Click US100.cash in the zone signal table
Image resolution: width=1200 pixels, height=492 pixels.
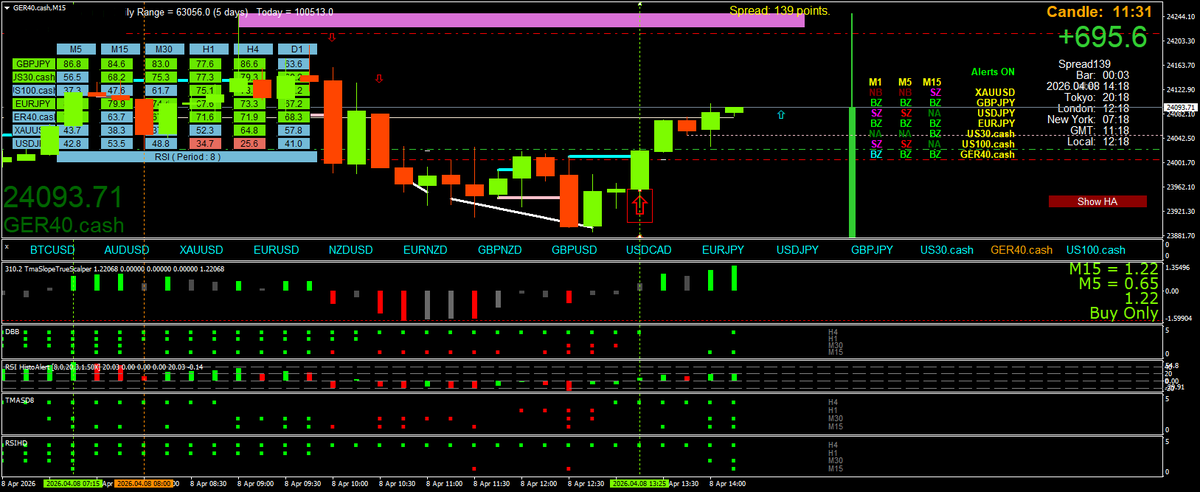coord(988,144)
